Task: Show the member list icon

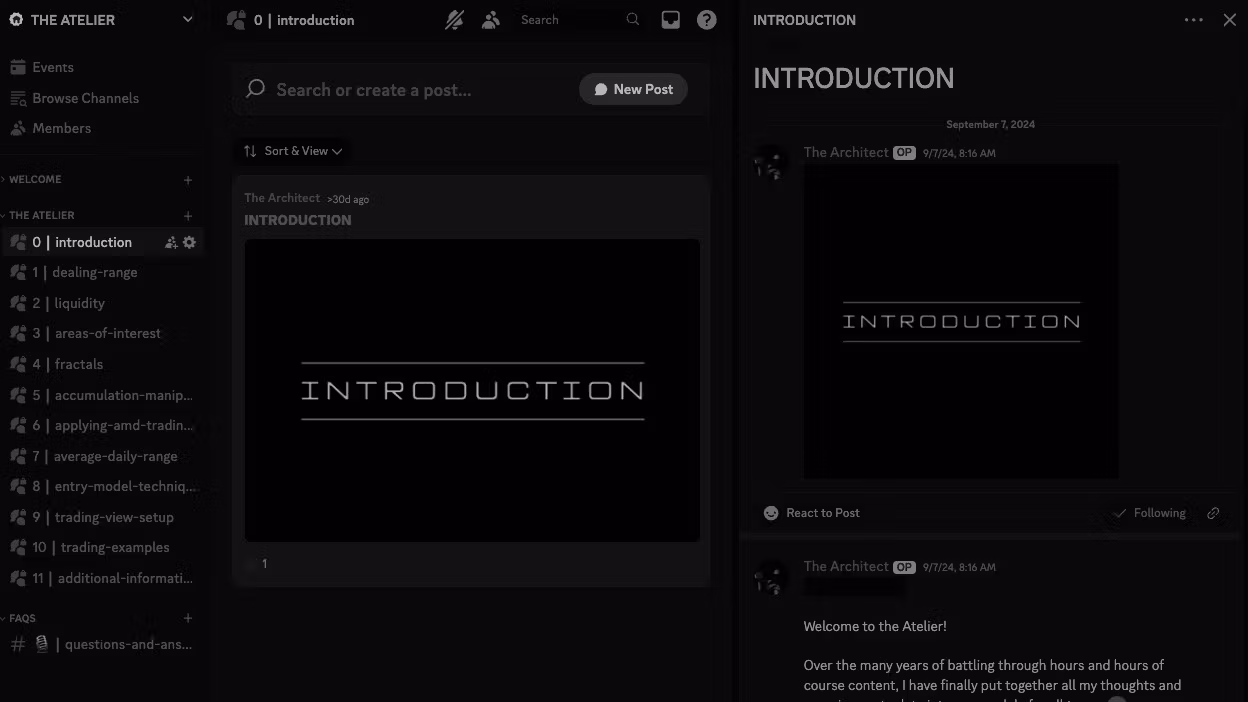Action: [x=490, y=20]
